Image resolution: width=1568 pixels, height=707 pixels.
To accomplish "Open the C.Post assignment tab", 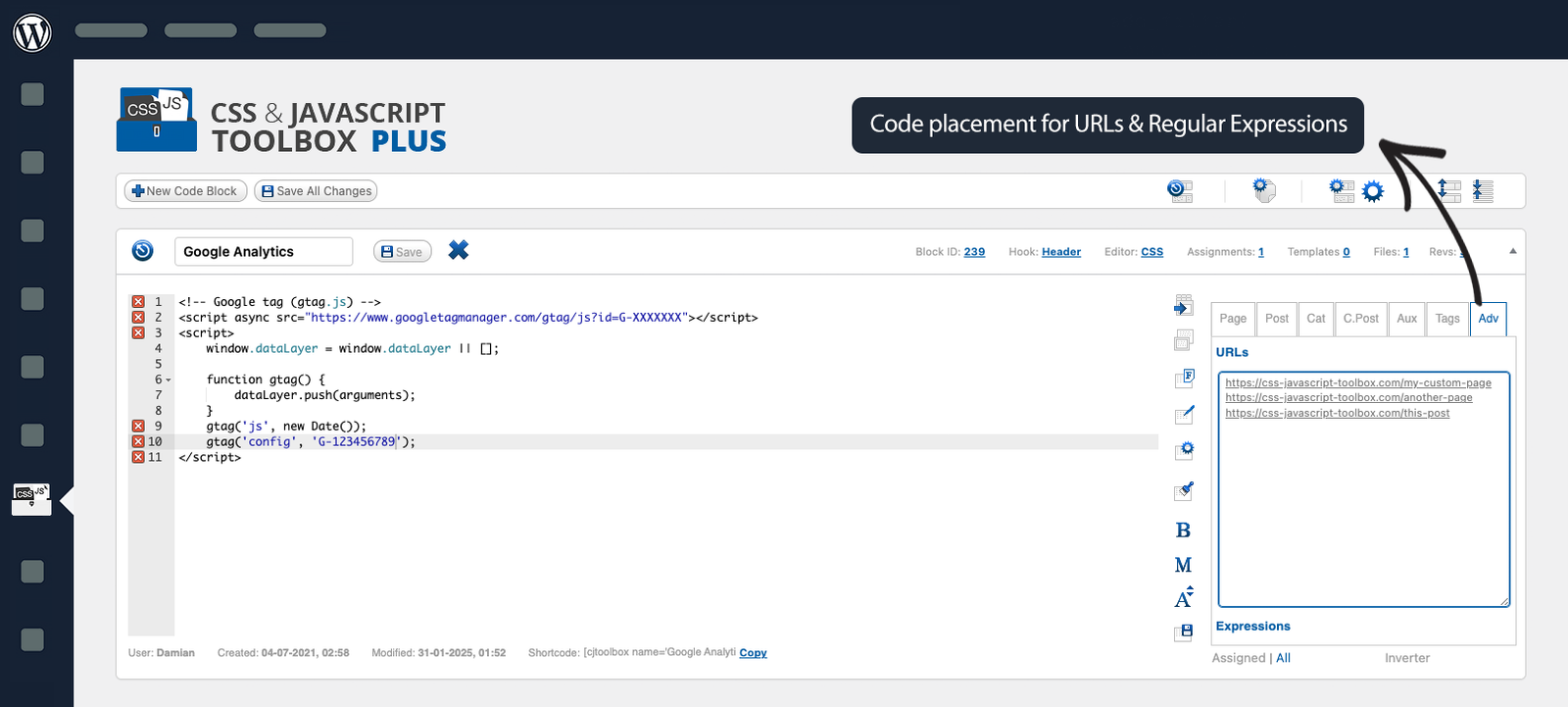I will pos(1361,319).
